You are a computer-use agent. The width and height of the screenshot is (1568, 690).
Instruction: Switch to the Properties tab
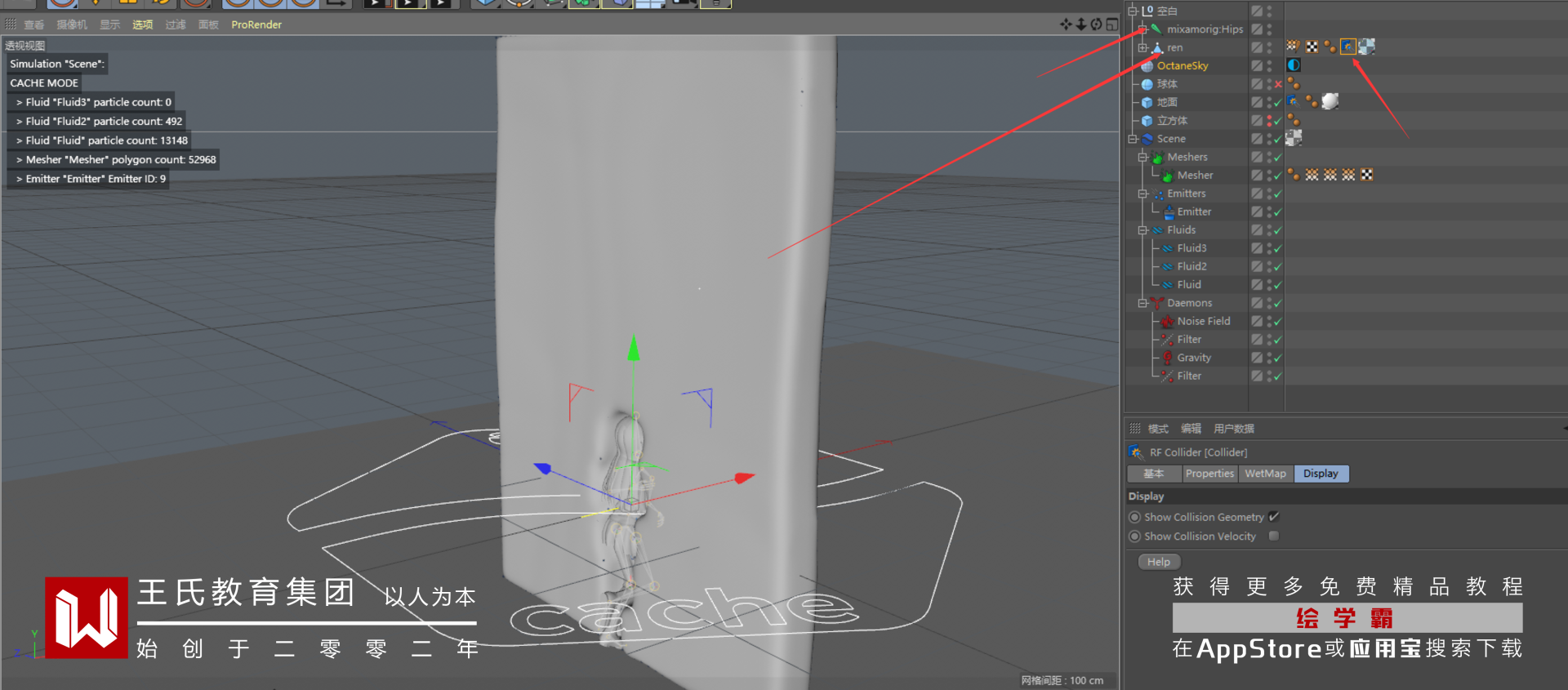tap(1209, 474)
